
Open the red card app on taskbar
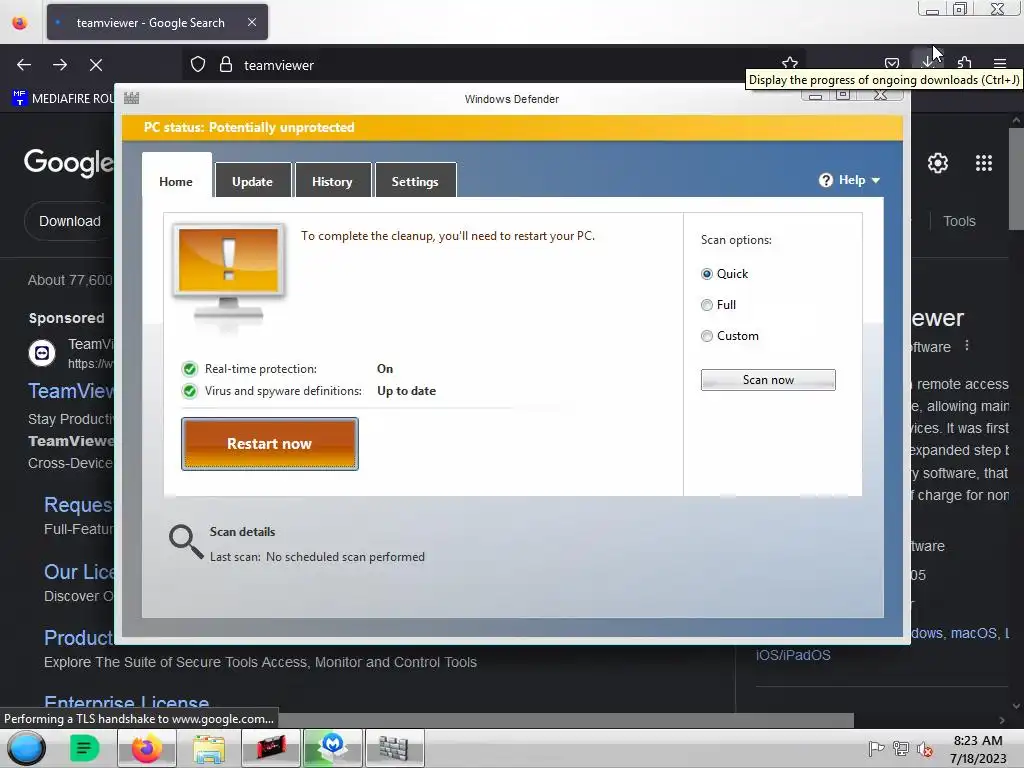pyautogui.click(x=270, y=748)
